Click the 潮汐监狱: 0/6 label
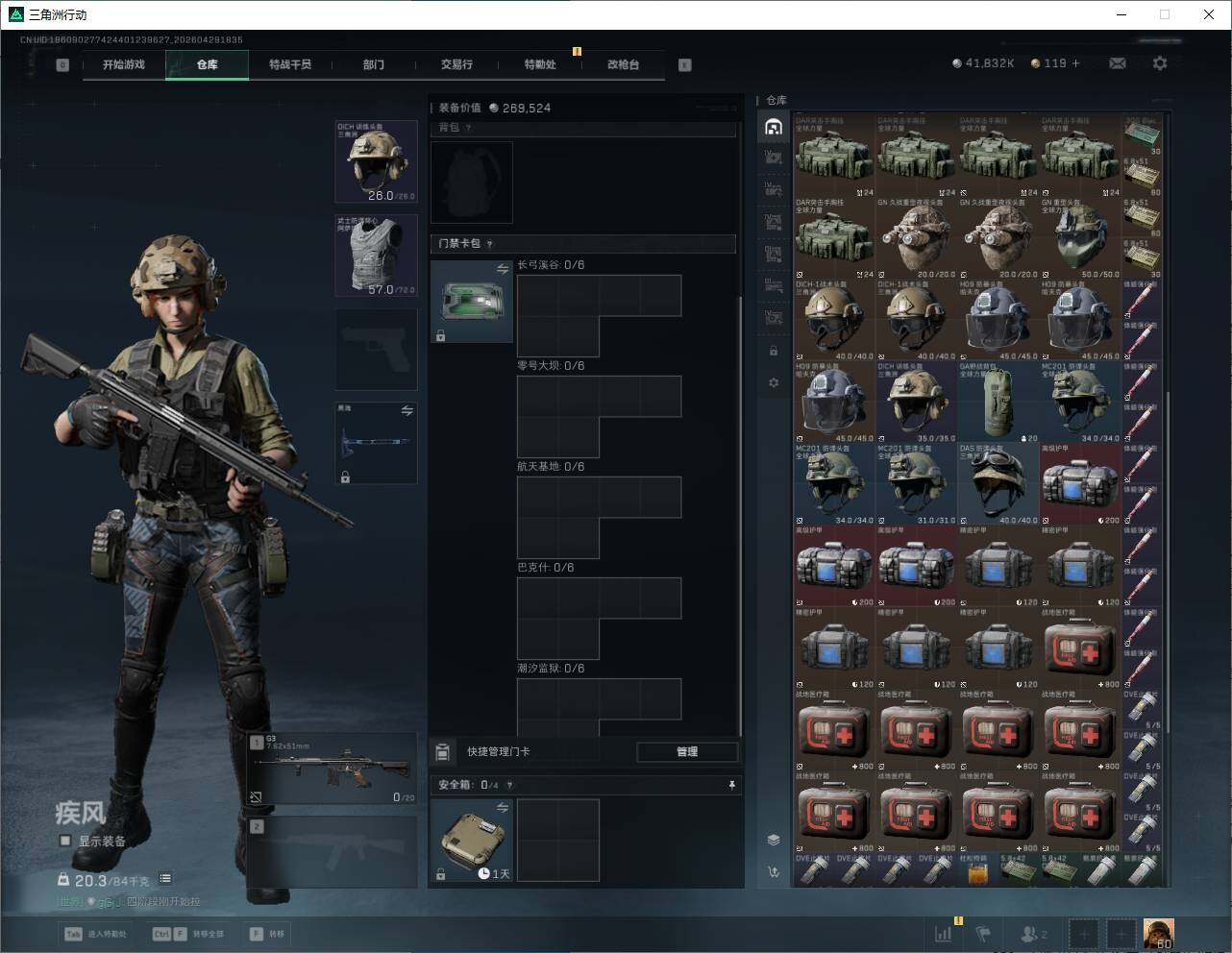This screenshot has height=953, width=1232. [551, 669]
